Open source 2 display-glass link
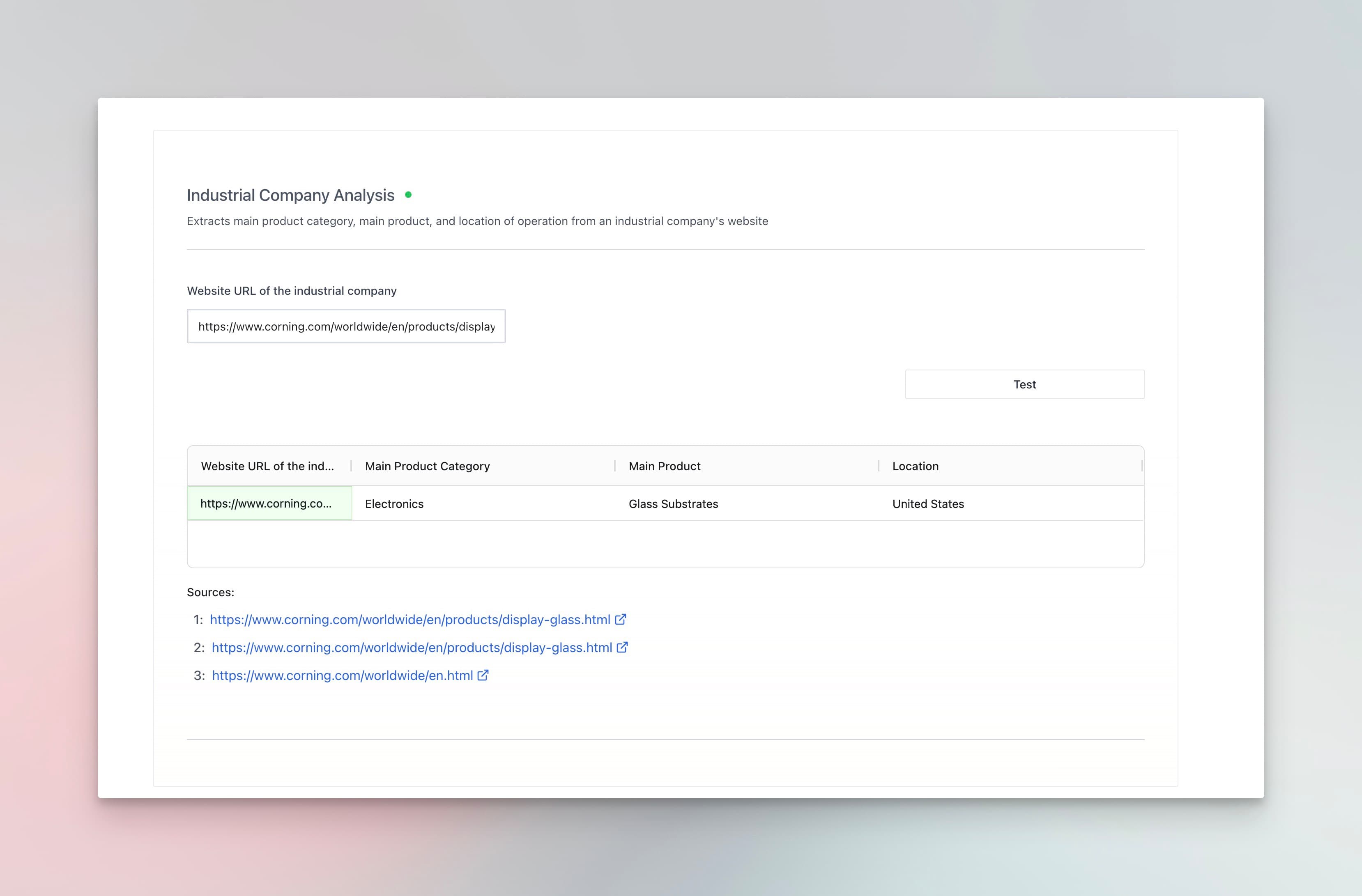The image size is (1362, 896). coord(412,648)
